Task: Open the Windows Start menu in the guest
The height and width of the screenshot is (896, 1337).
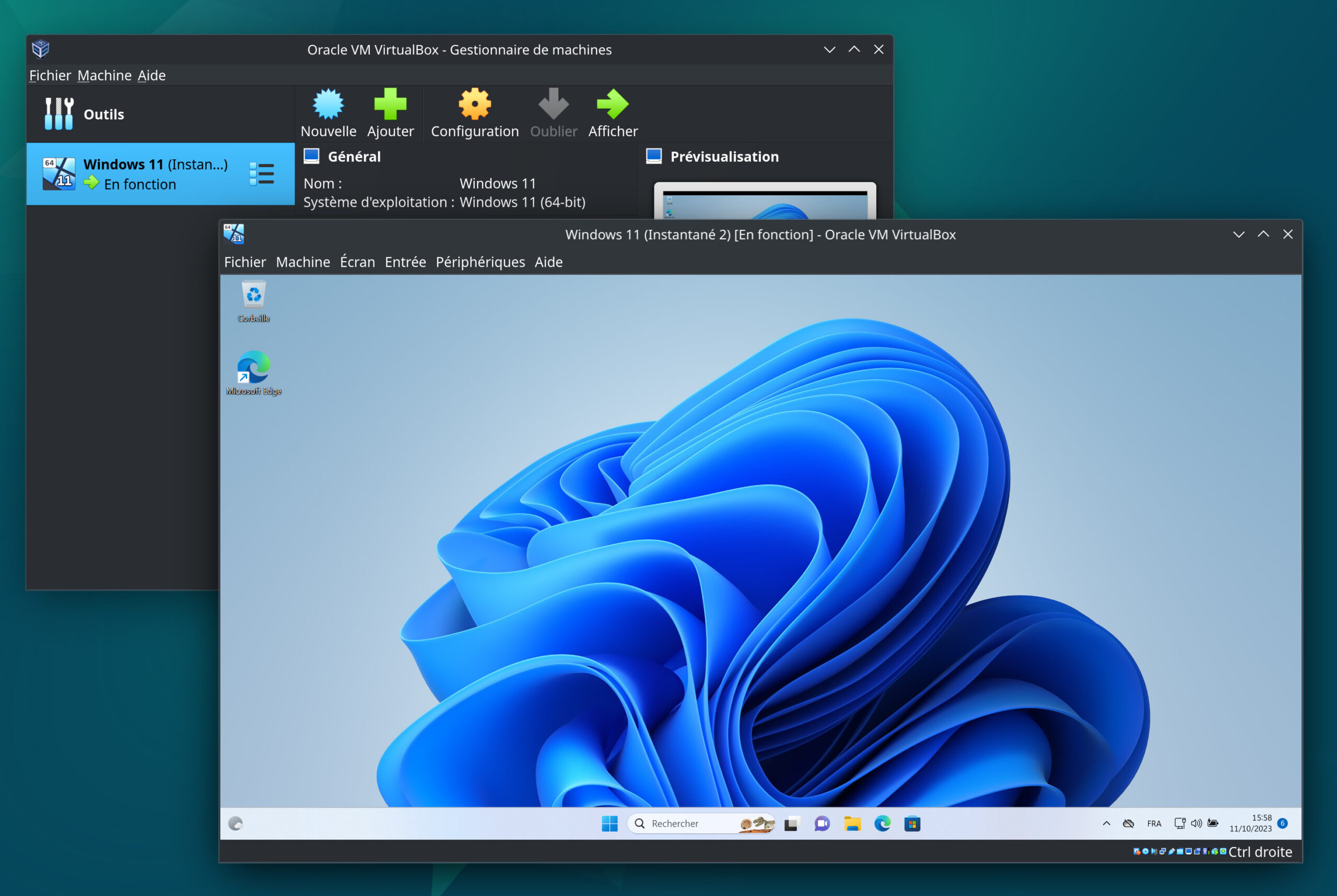Action: (610, 823)
